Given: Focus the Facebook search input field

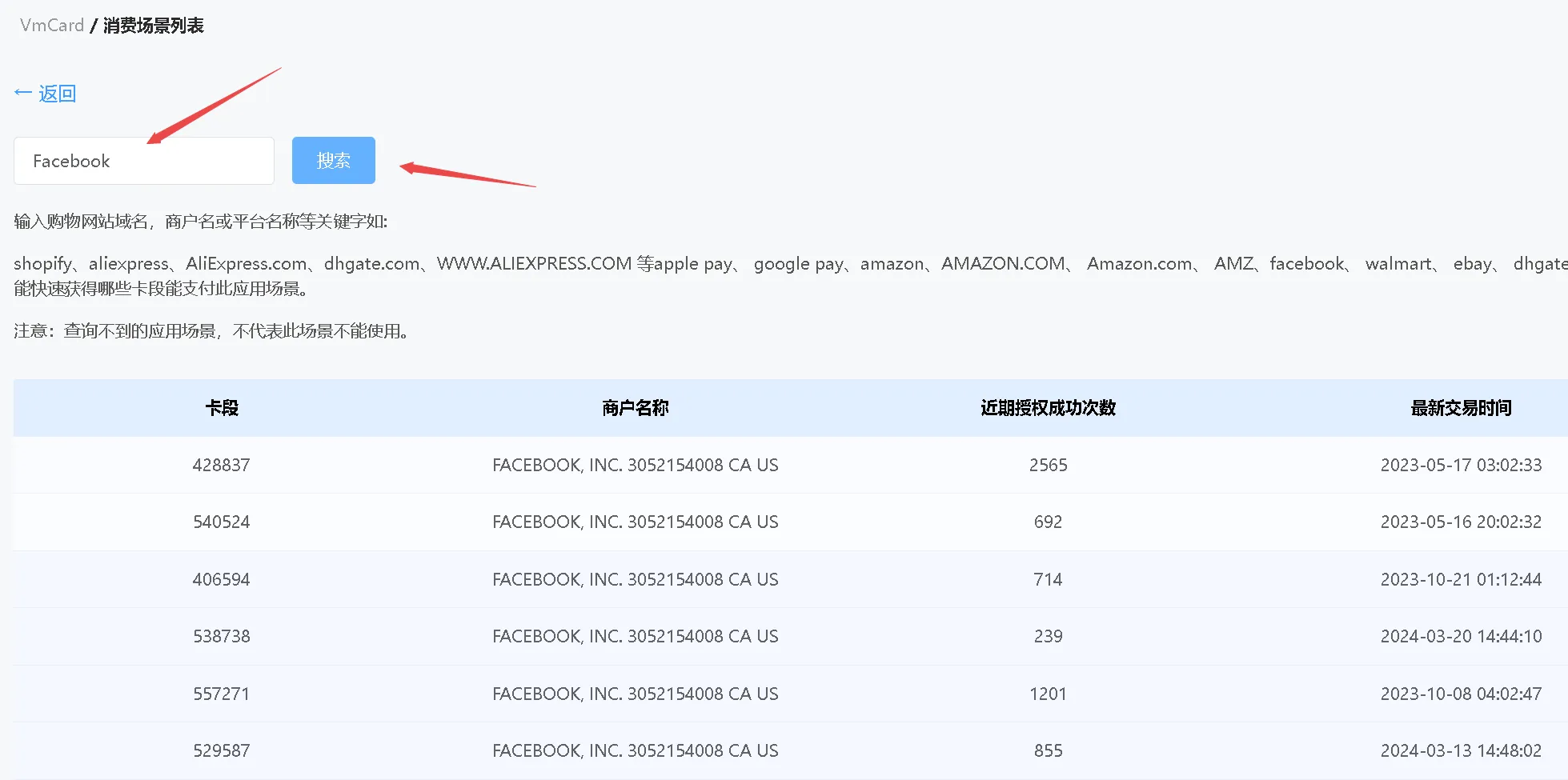Looking at the screenshot, I should click(144, 161).
